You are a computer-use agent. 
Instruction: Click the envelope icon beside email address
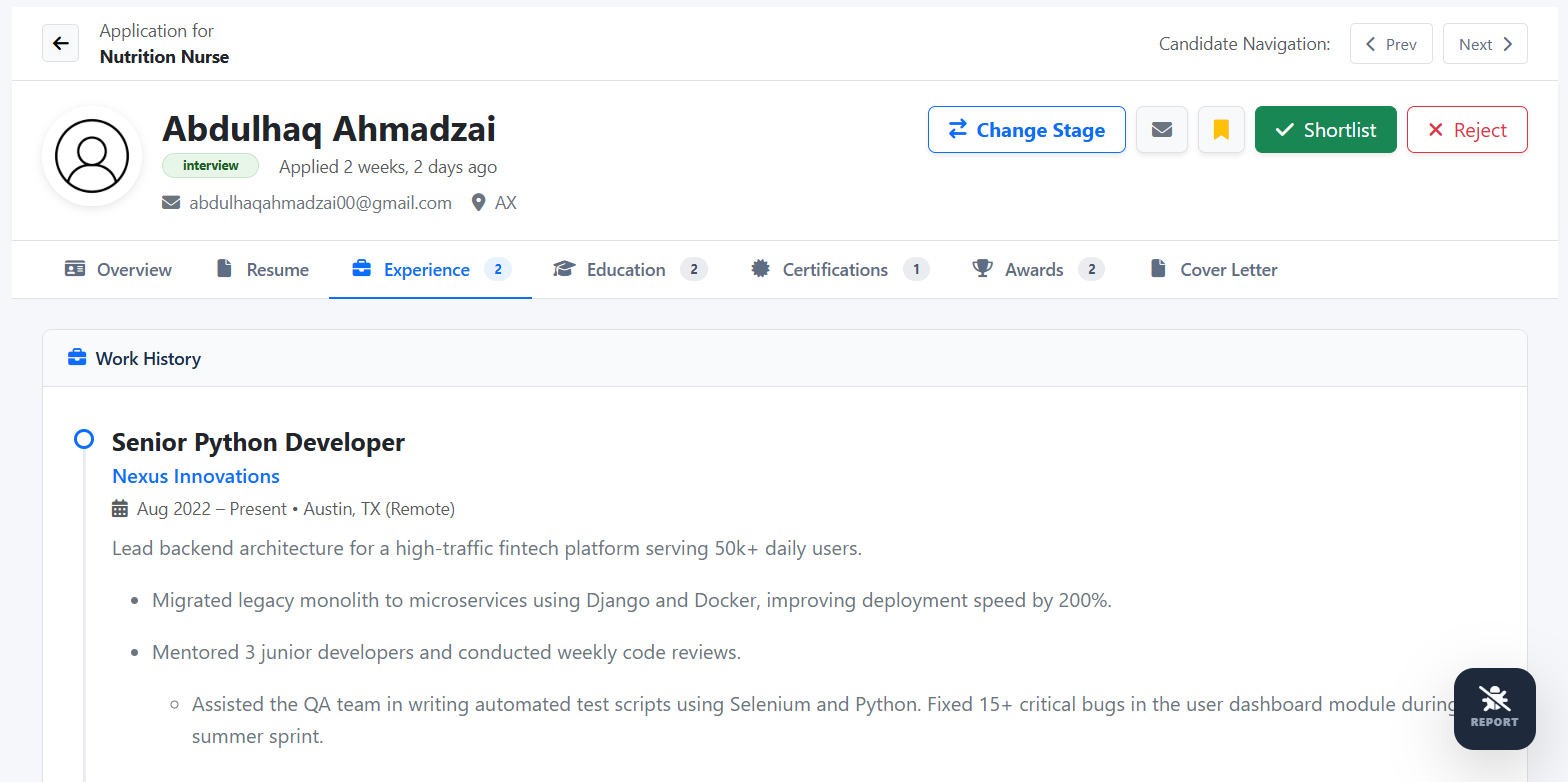[171, 203]
